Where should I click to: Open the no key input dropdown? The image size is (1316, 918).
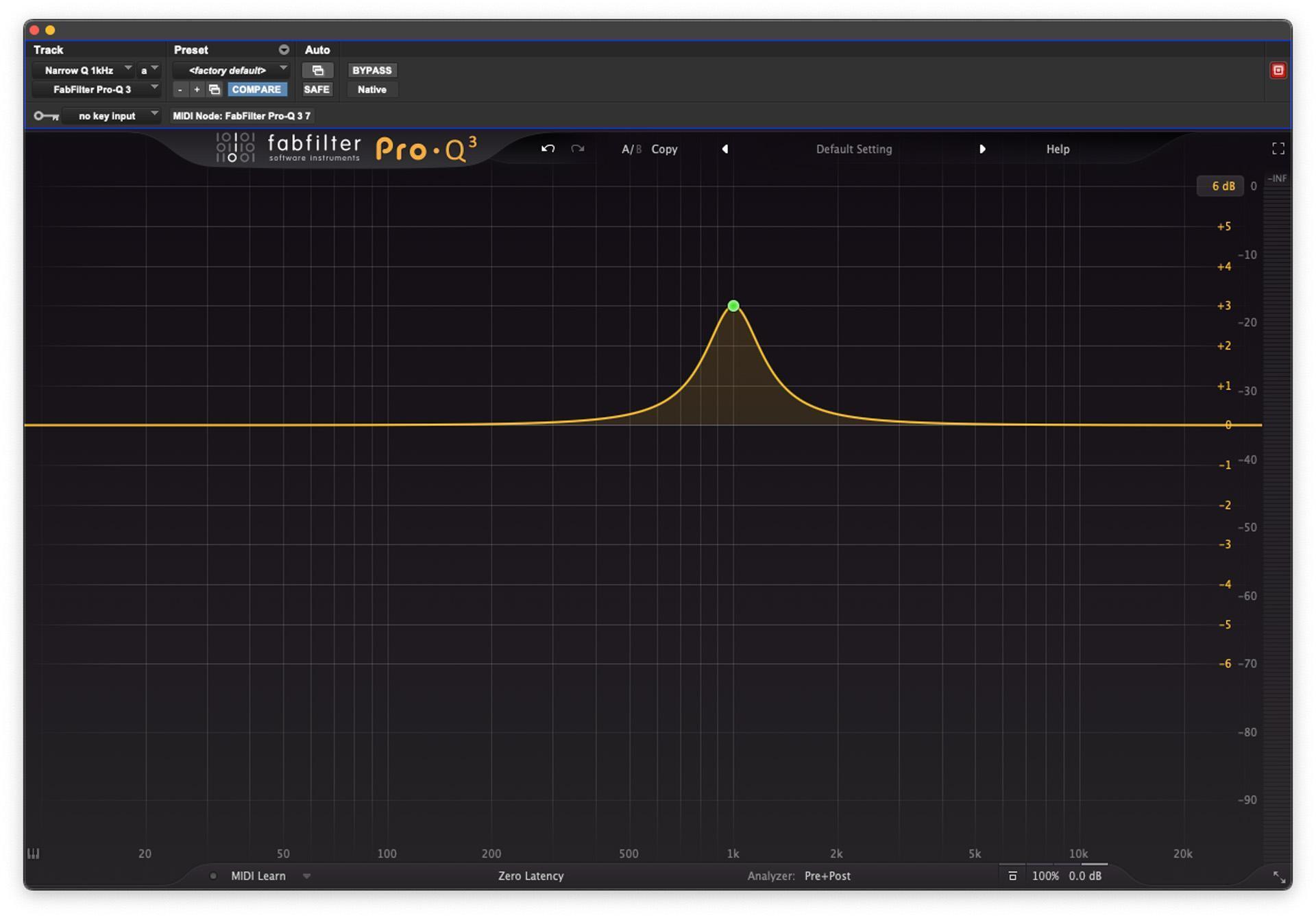tap(113, 116)
